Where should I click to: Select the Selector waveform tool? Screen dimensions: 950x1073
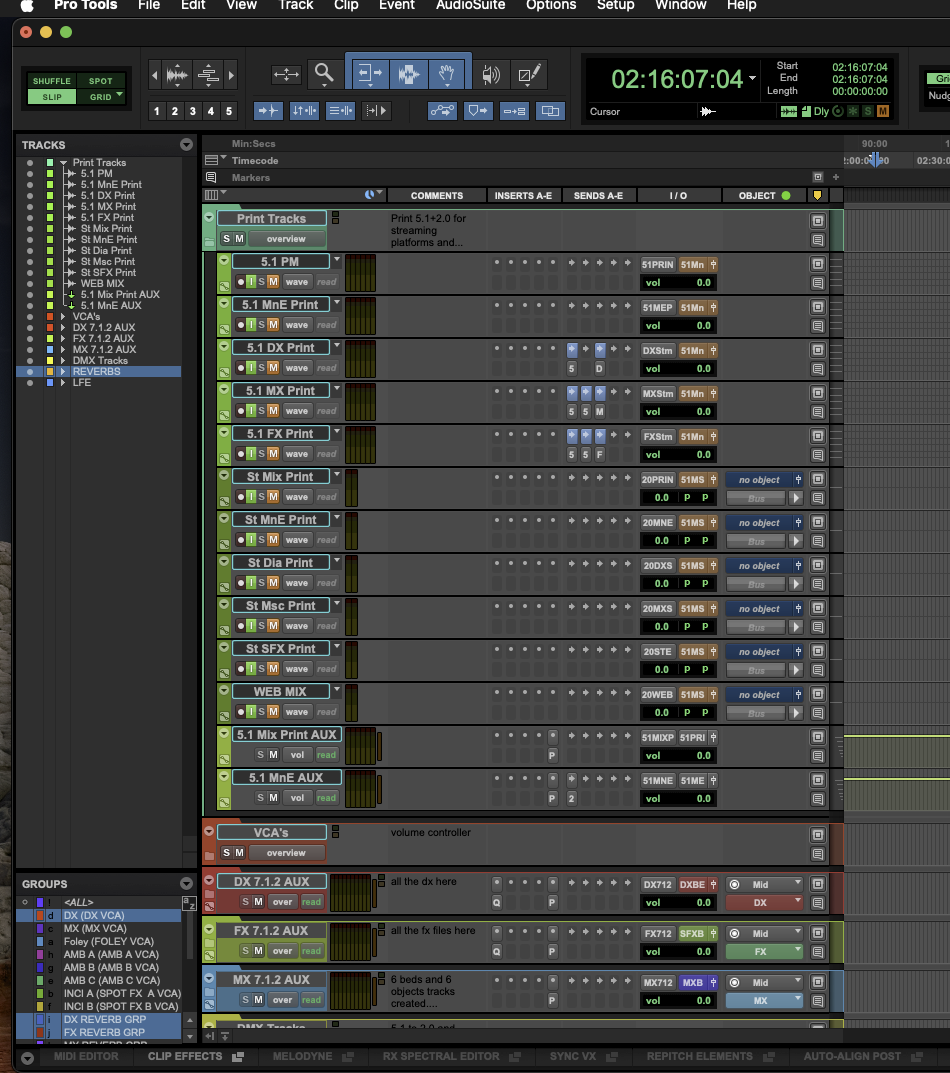tap(409, 74)
